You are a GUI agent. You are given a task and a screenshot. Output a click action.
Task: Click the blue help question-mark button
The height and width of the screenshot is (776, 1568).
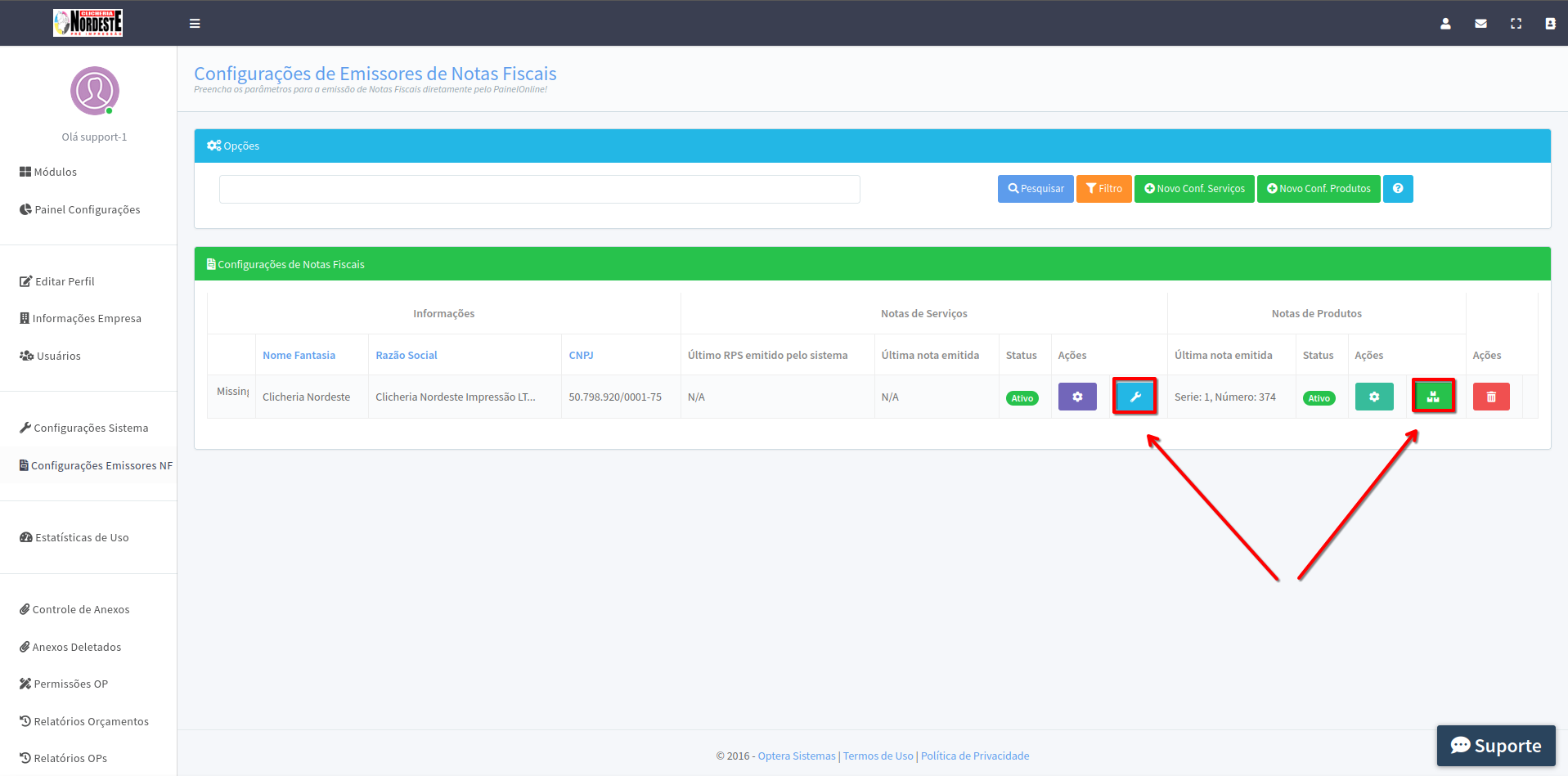(1398, 189)
